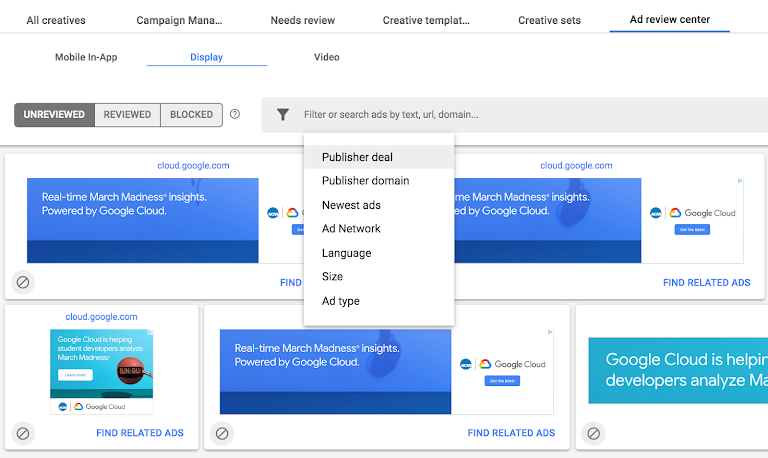The image size is (768, 458).
Task: Switch to Mobile In-App sub-tab
Action: click(86, 57)
